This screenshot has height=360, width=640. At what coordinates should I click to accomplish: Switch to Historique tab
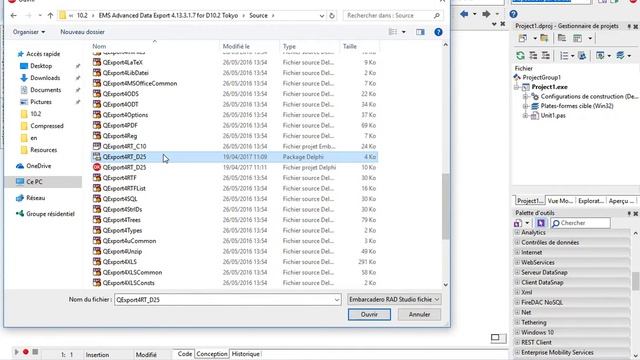[245, 354]
